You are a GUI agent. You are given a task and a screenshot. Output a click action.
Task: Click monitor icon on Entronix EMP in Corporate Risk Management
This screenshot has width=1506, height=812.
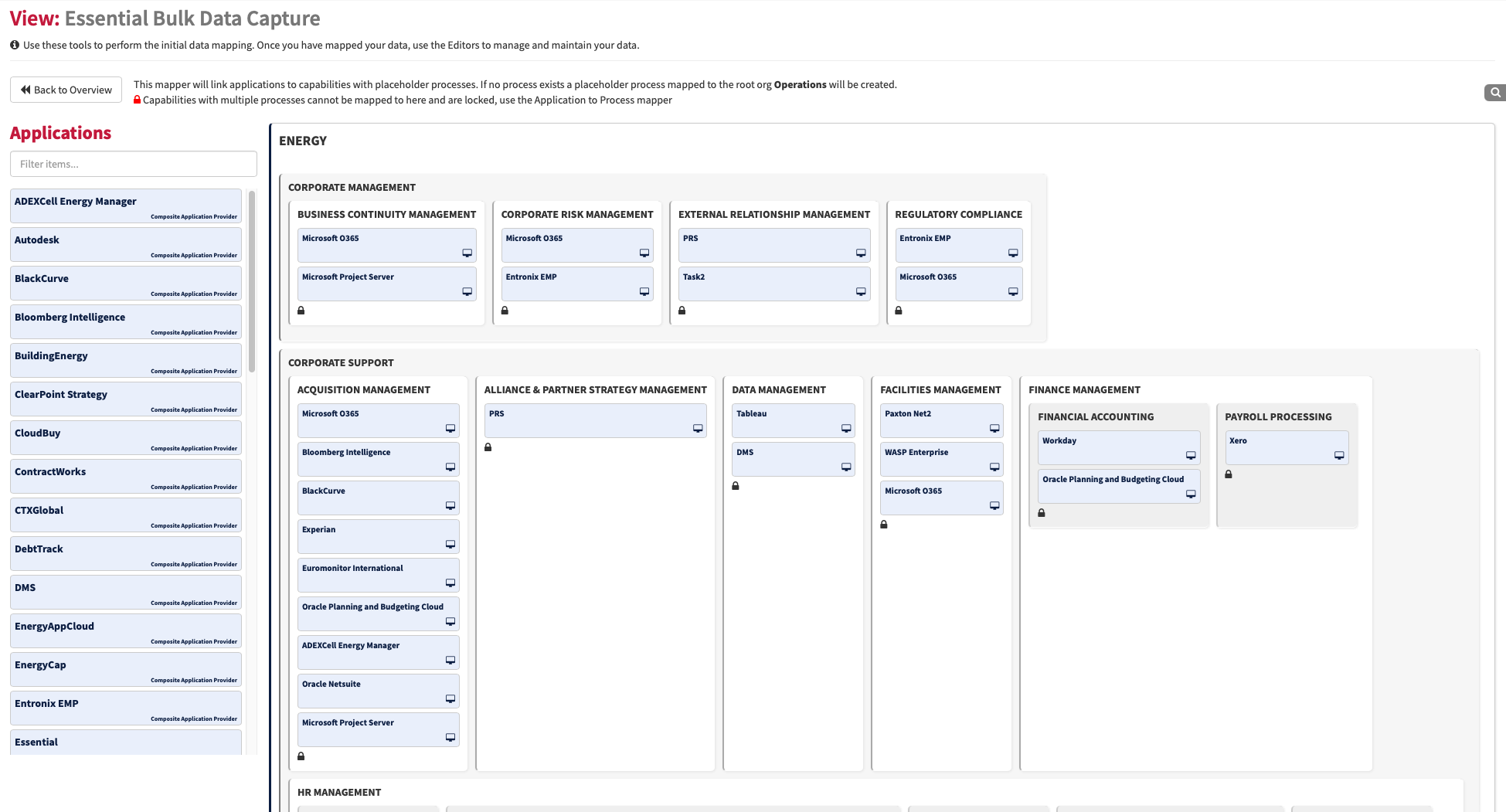pyautogui.click(x=644, y=292)
